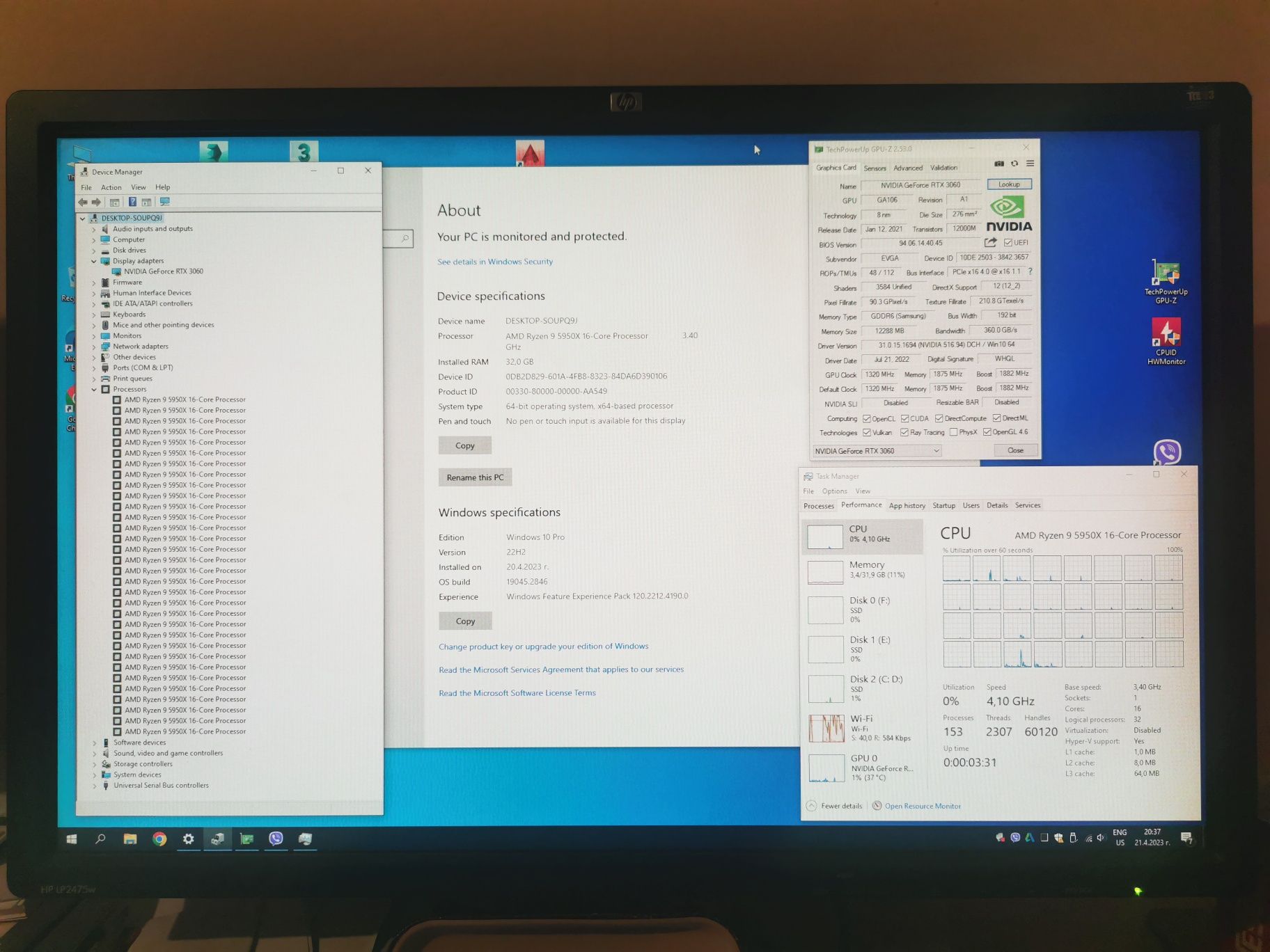Click Rename this PC button
1270x952 pixels.
point(475,477)
